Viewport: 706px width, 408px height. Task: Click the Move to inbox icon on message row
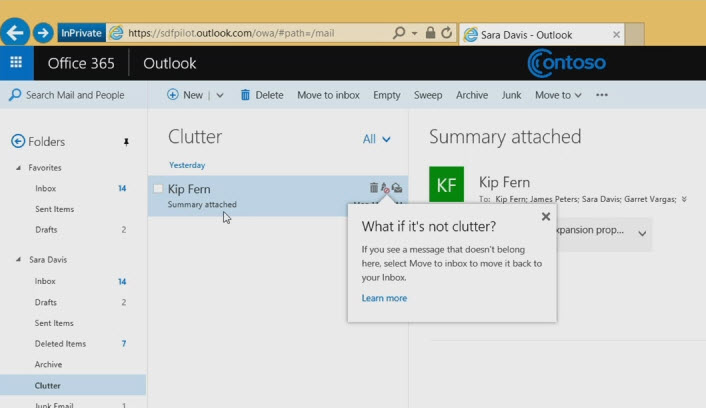pos(397,188)
